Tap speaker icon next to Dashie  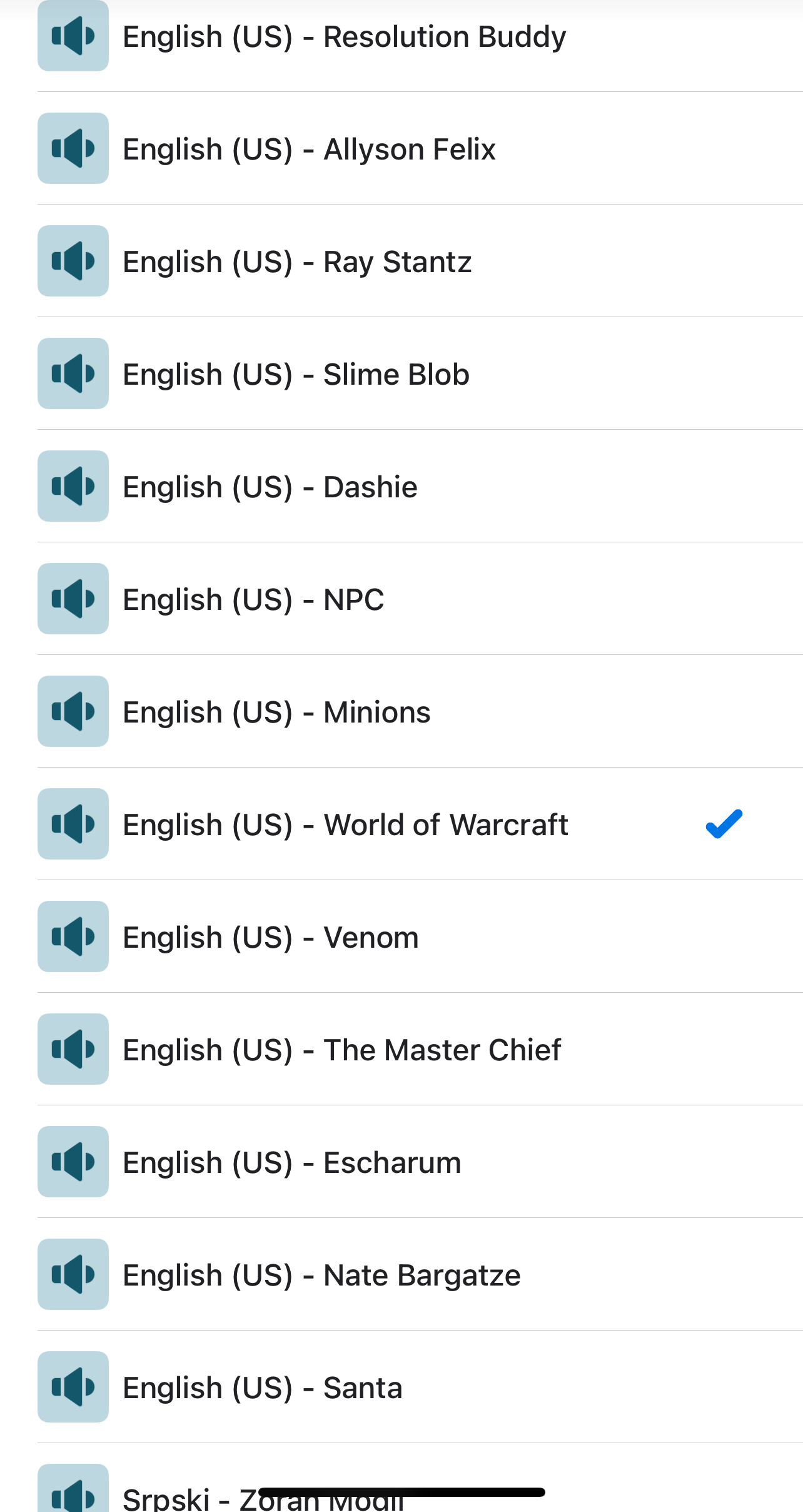click(x=73, y=486)
